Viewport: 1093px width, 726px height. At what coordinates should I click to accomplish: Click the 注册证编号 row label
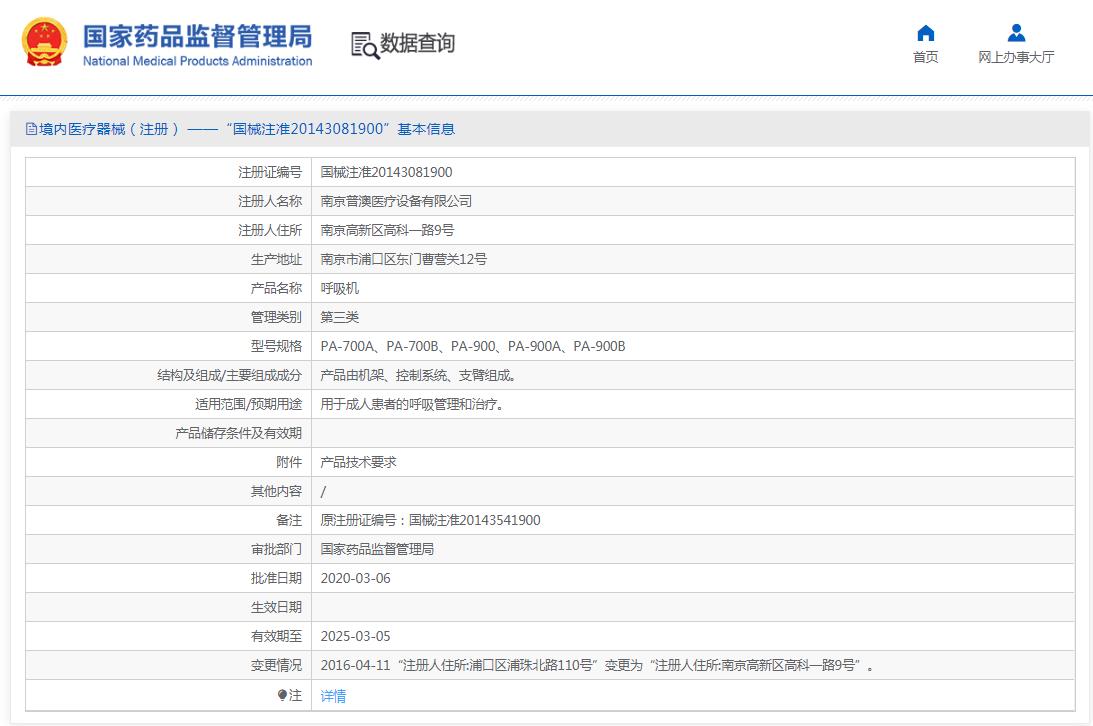[x=270, y=172]
